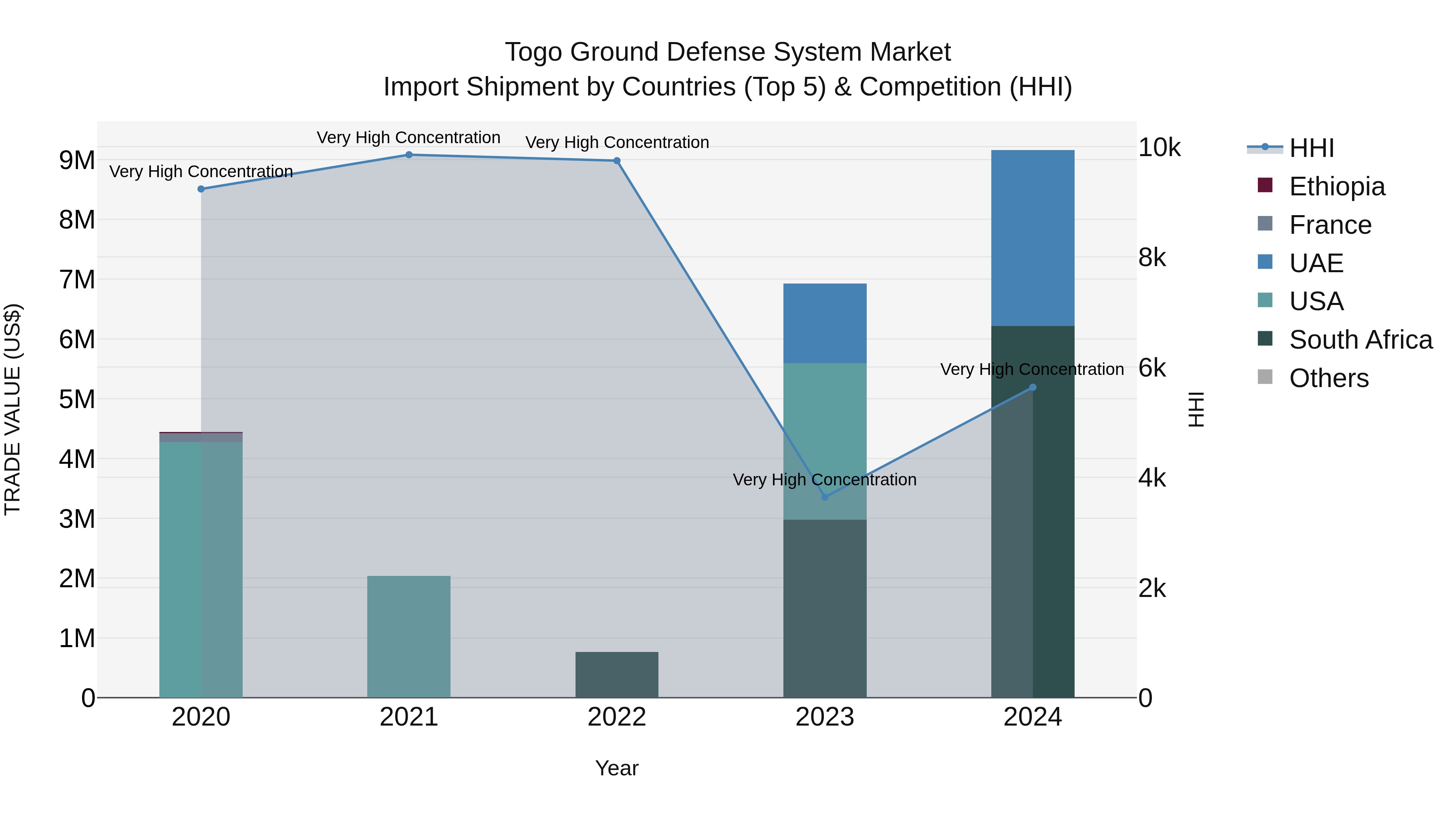The height and width of the screenshot is (819, 1456).
Task: Click the 5M trade value axis label
Action: 77,400
